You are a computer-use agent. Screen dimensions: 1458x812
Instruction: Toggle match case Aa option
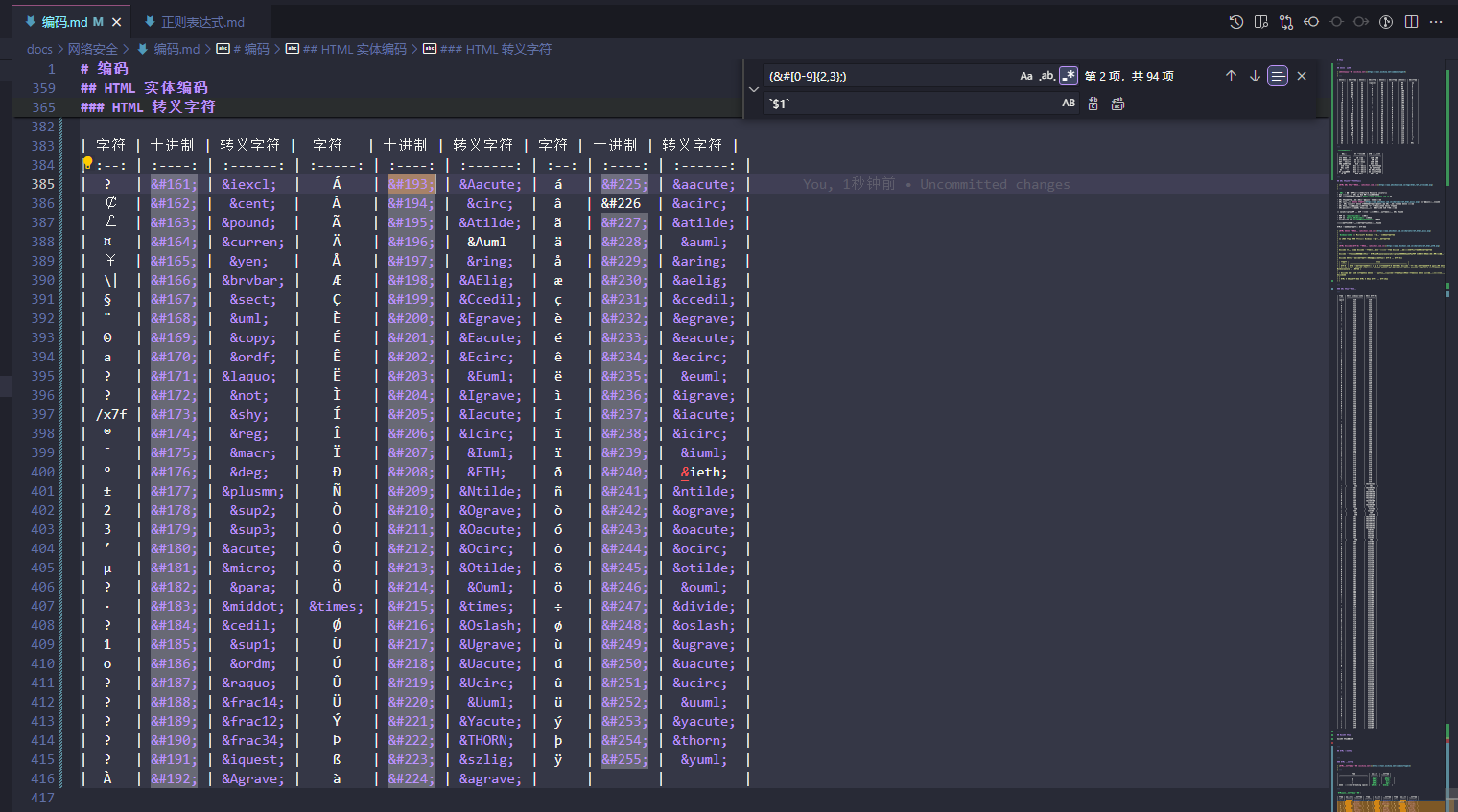coord(1026,76)
